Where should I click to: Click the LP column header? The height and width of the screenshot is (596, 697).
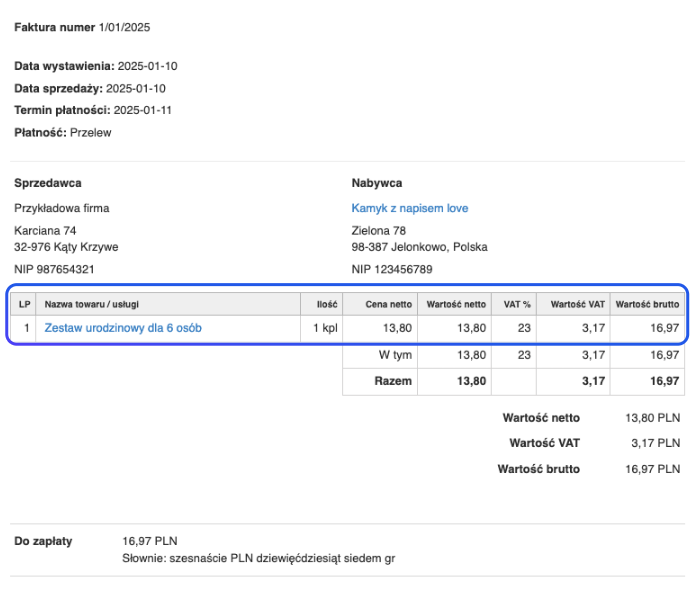24,303
